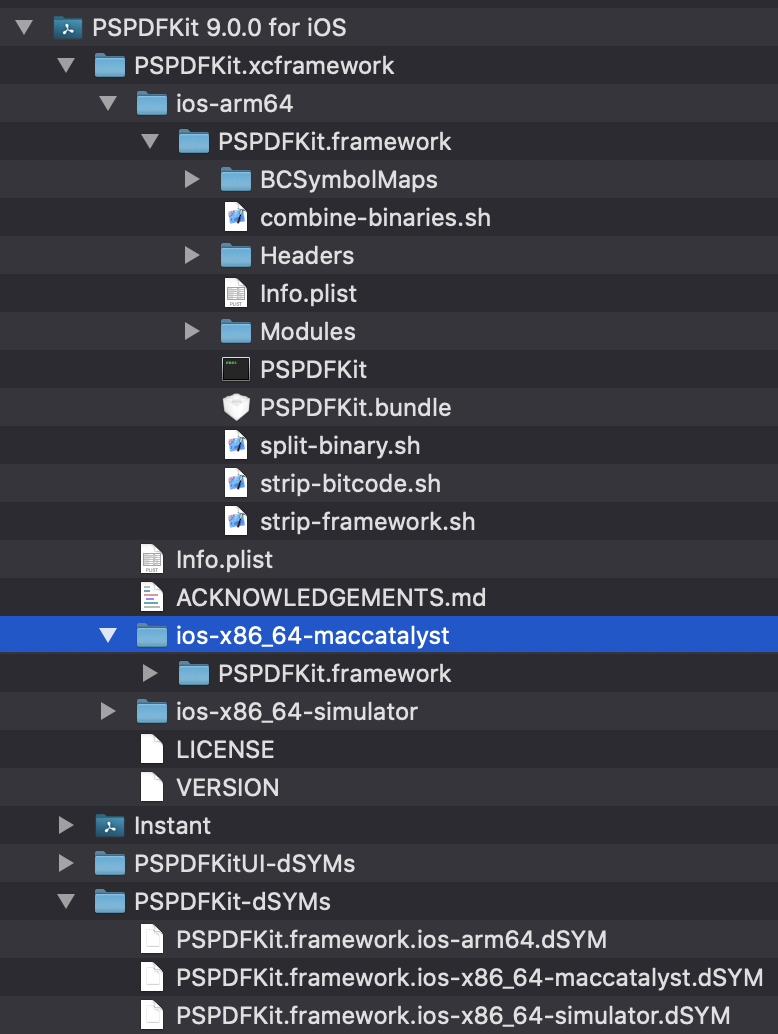Select the 'strip-framework.sh' file name

click(x=367, y=522)
